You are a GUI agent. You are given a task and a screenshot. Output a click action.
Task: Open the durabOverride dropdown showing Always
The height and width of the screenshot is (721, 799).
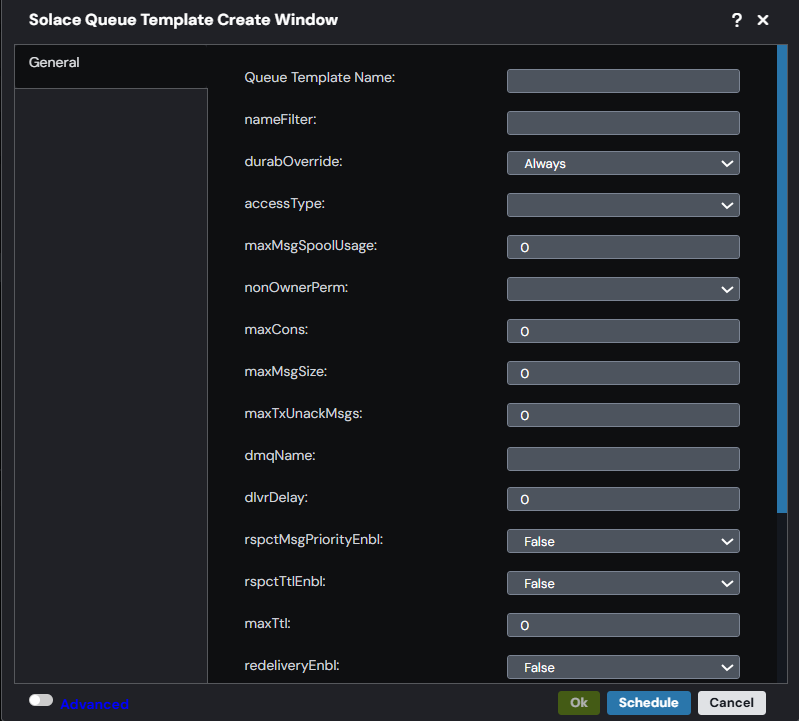pos(623,163)
